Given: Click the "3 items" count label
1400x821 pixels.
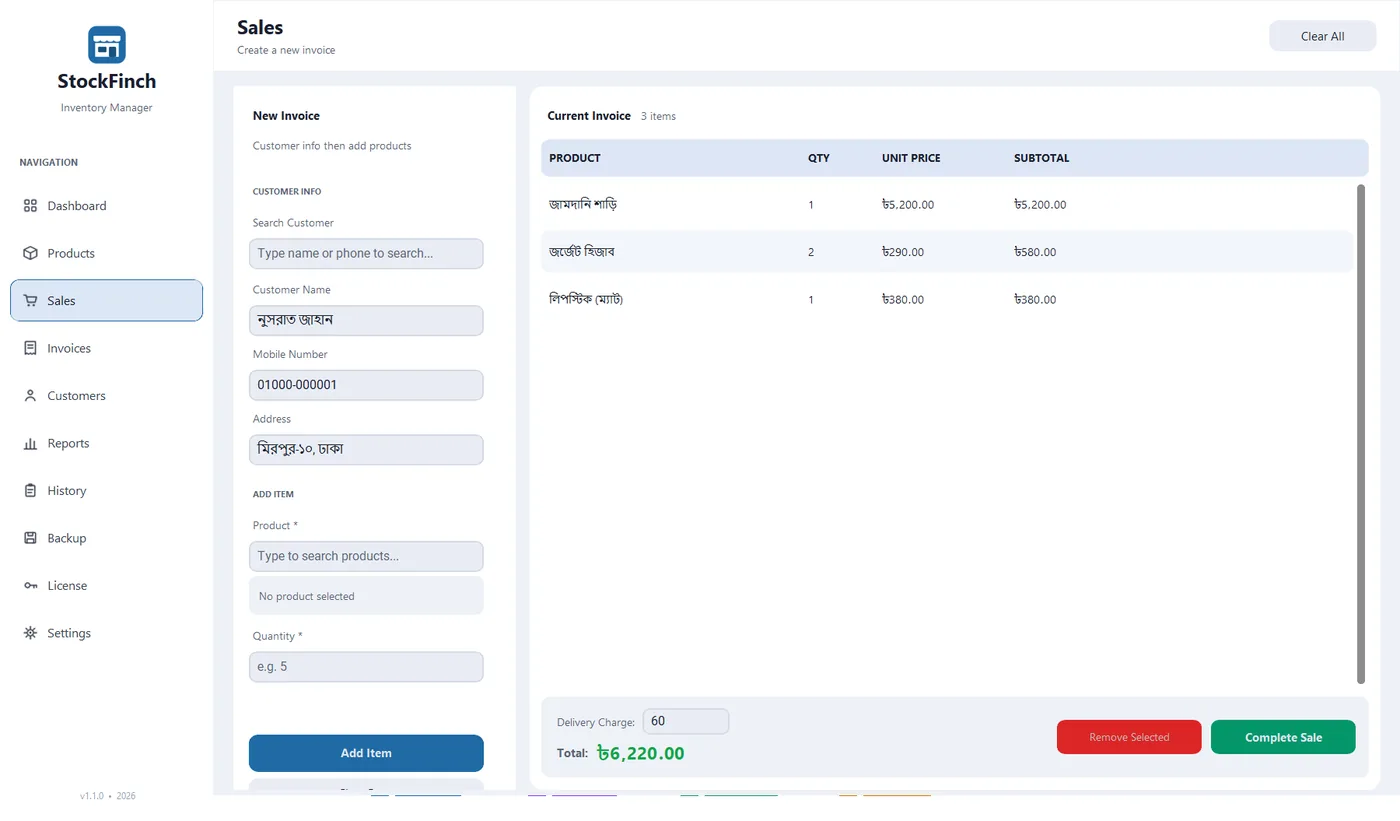Looking at the screenshot, I should (x=658, y=116).
